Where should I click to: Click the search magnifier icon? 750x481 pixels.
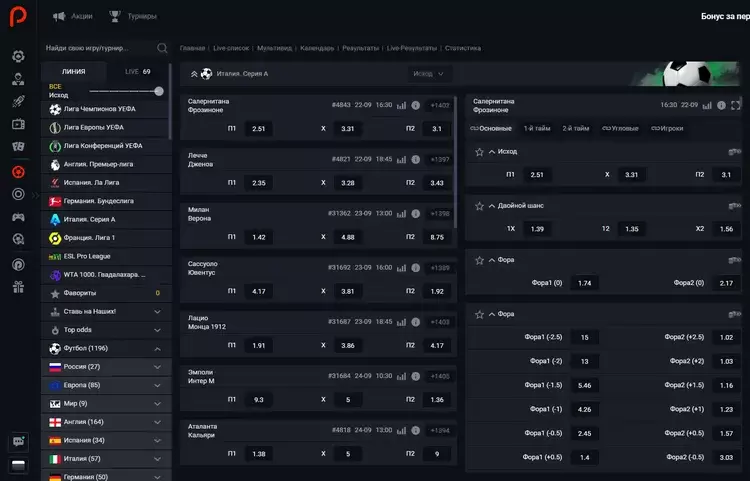pos(162,48)
